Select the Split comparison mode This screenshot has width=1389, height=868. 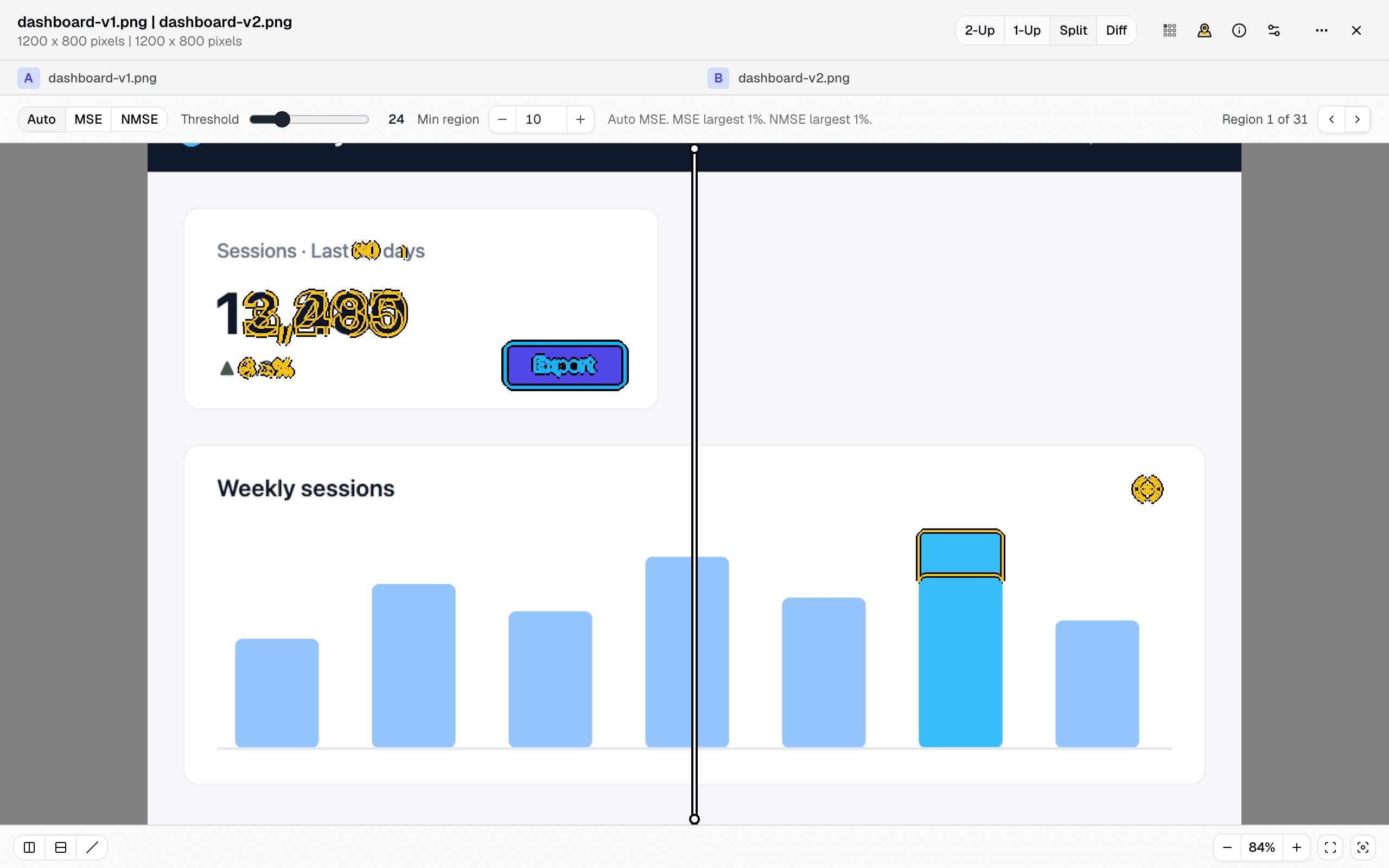point(1073,30)
